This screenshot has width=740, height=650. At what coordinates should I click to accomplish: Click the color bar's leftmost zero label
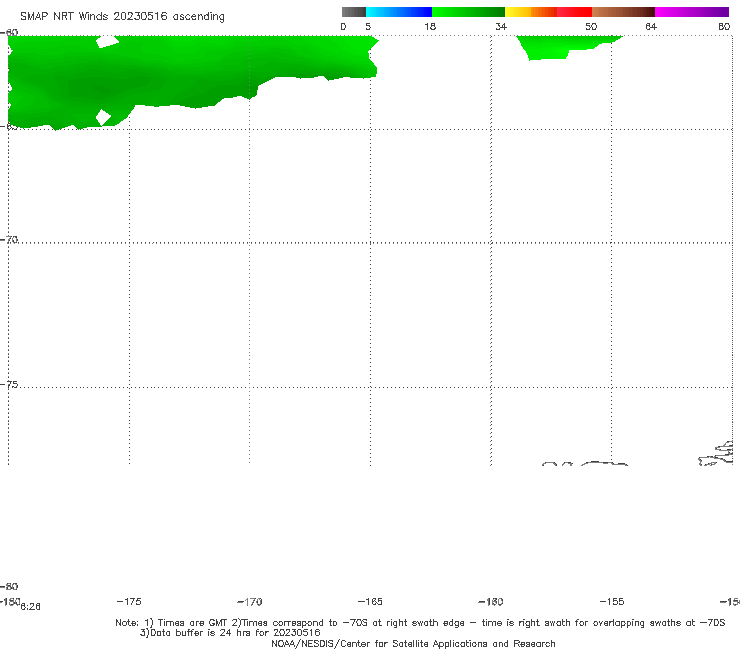[343, 27]
